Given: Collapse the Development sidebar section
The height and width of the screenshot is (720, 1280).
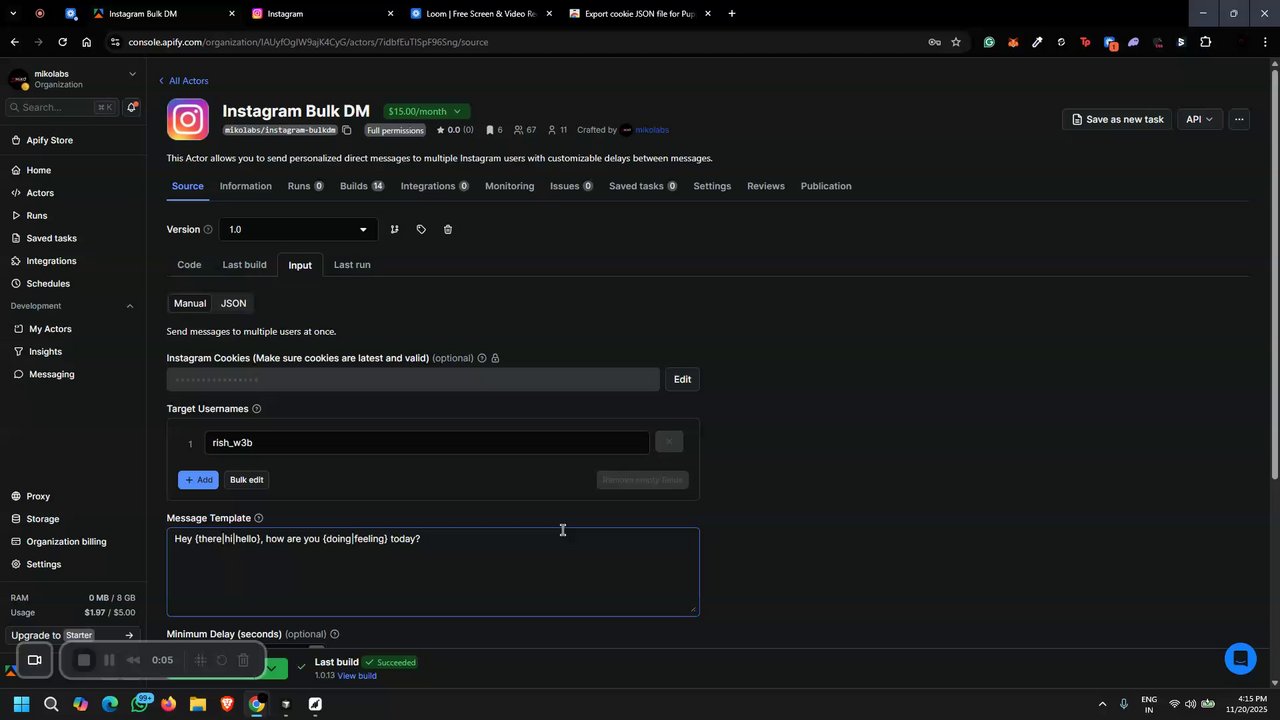Looking at the screenshot, I should click(x=129, y=306).
